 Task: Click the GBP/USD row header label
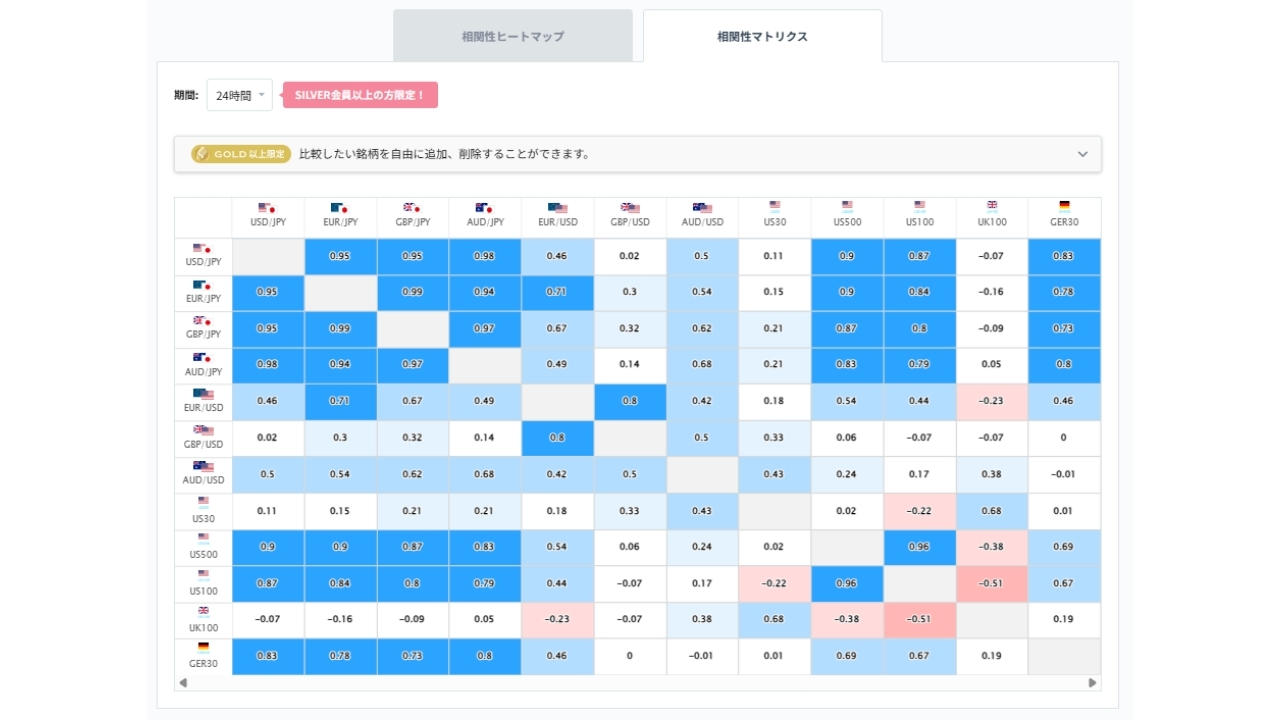(203, 444)
